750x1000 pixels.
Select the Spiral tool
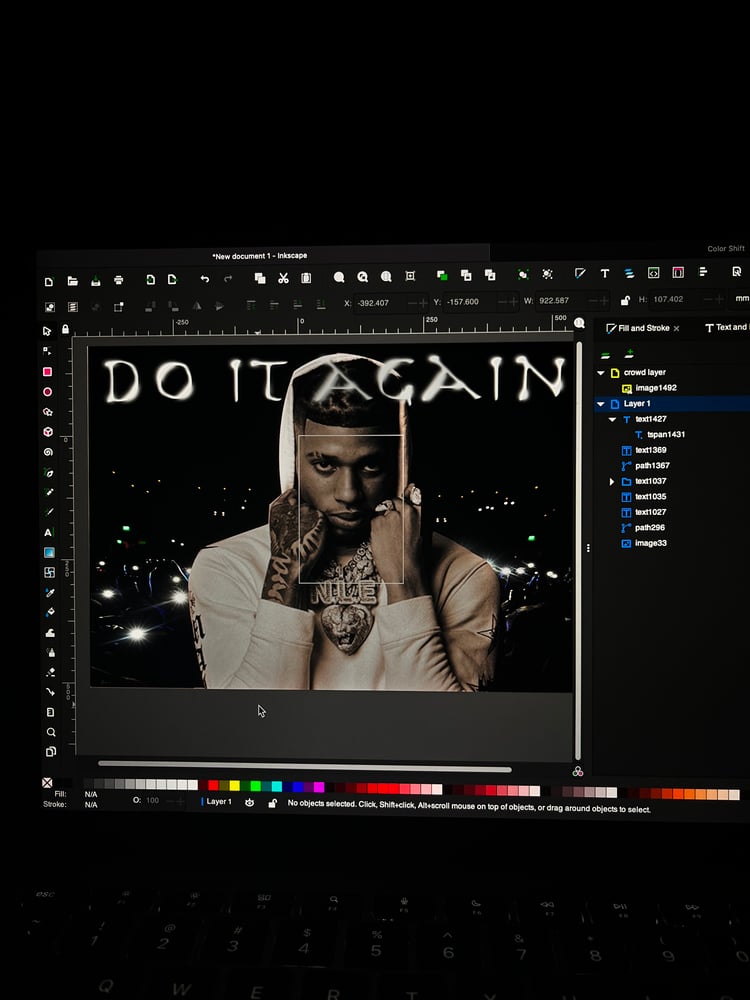(48, 452)
